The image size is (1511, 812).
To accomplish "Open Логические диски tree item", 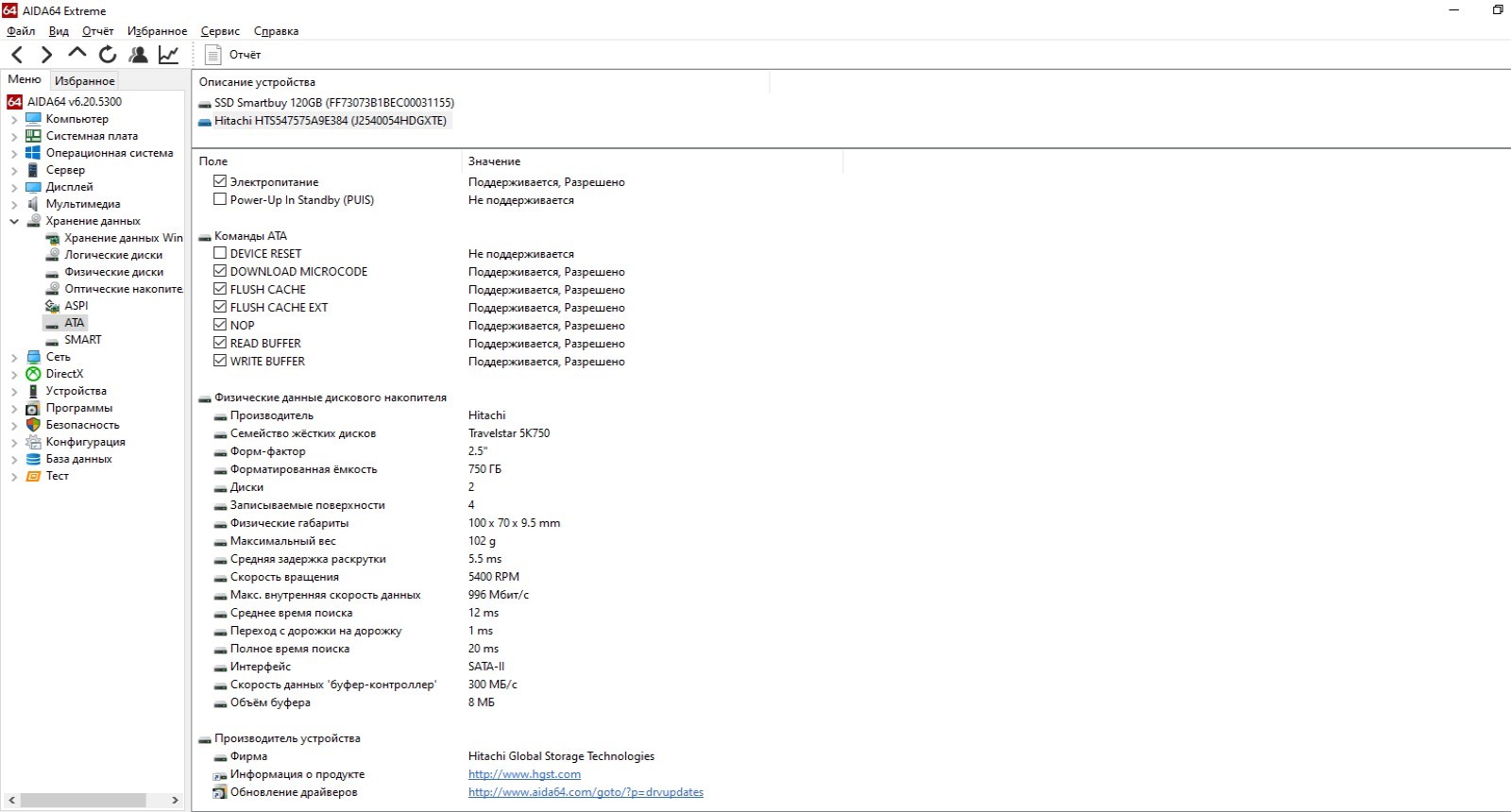I will tap(113, 255).
